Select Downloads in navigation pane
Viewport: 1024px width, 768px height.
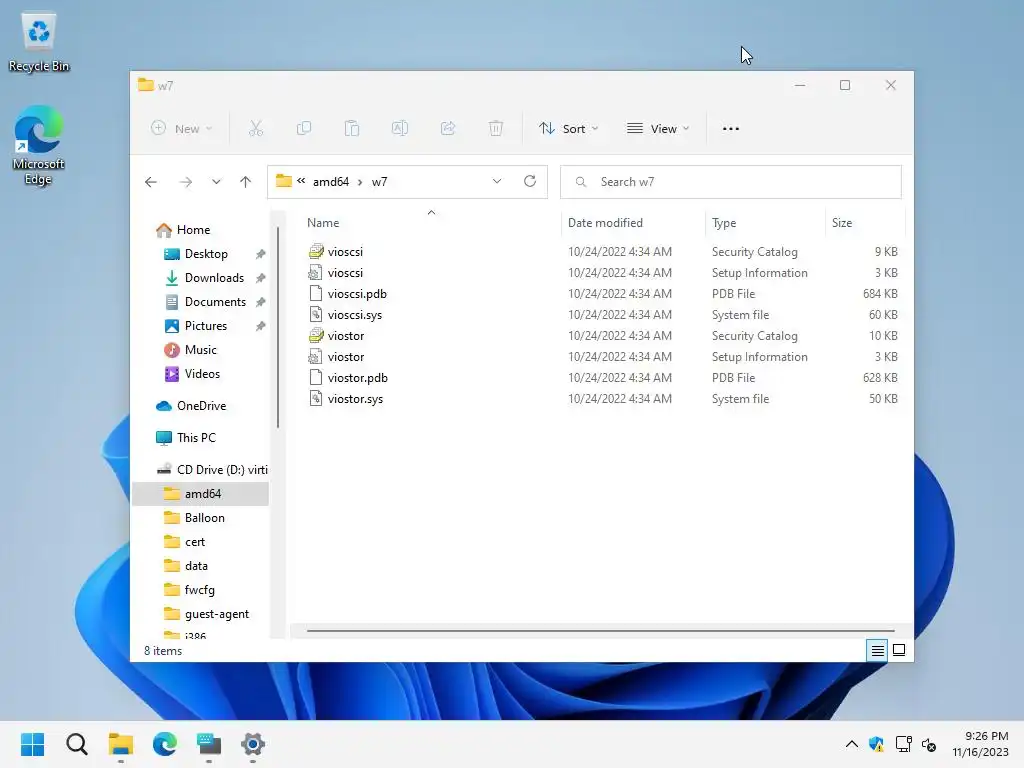[204, 278]
